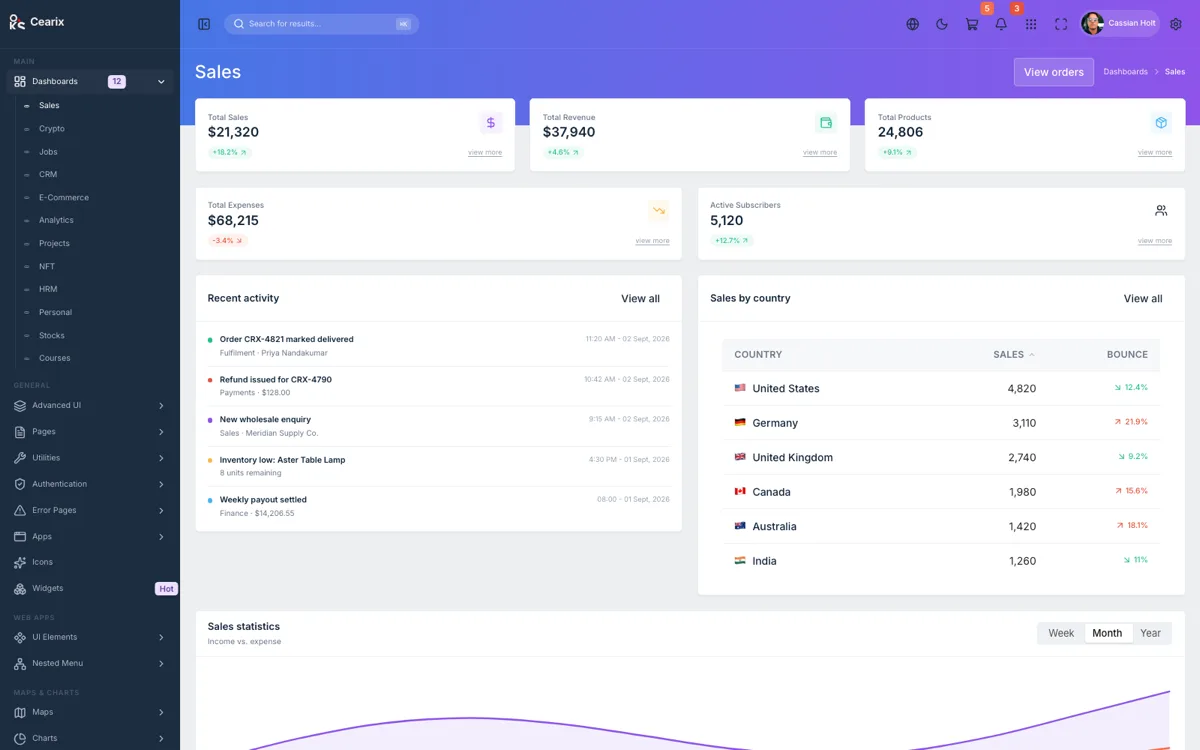Click the Advanced UI layers icon
This screenshot has width=1200, height=750.
click(20, 405)
